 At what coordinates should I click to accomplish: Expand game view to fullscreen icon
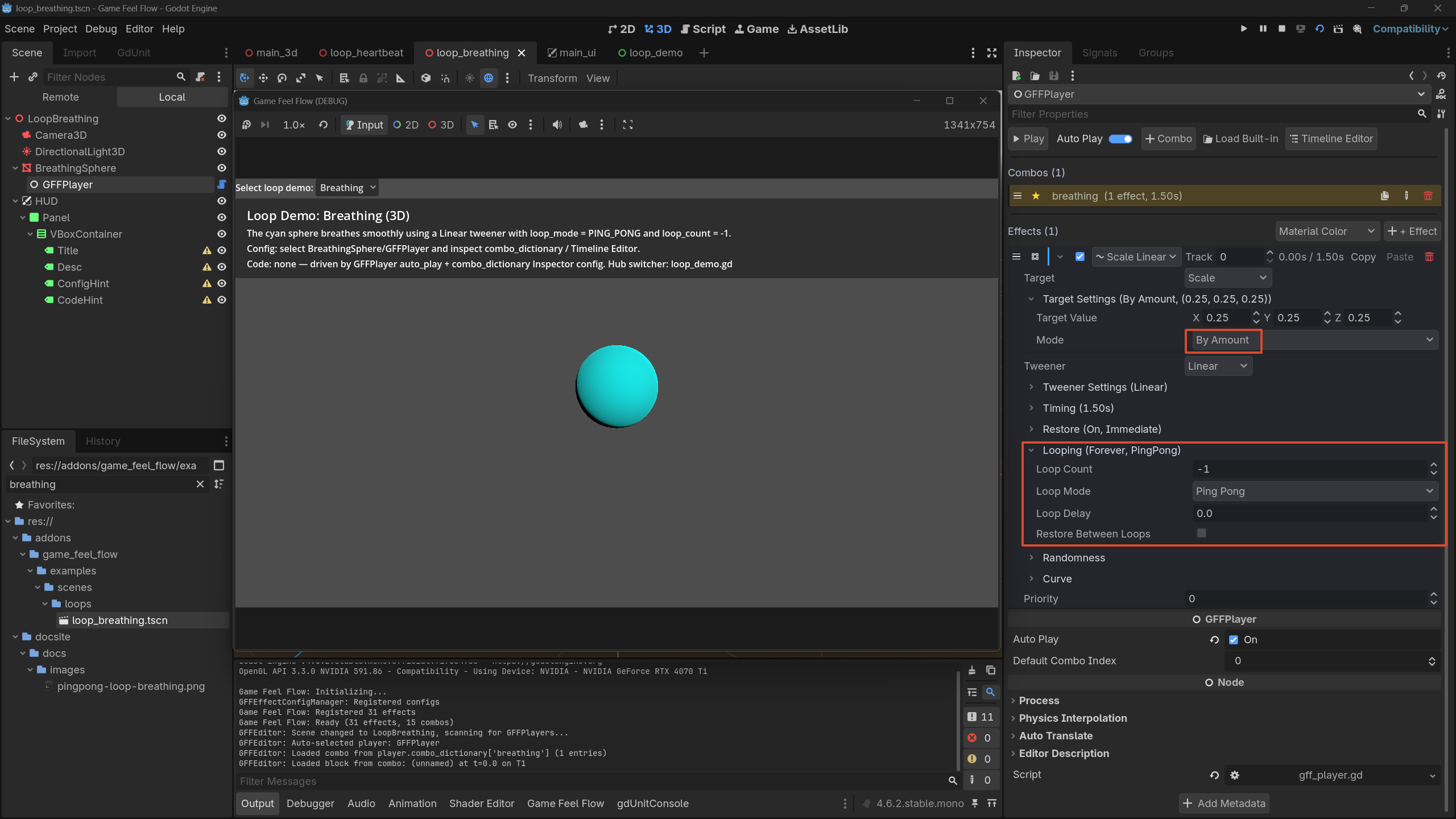[628, 125]
